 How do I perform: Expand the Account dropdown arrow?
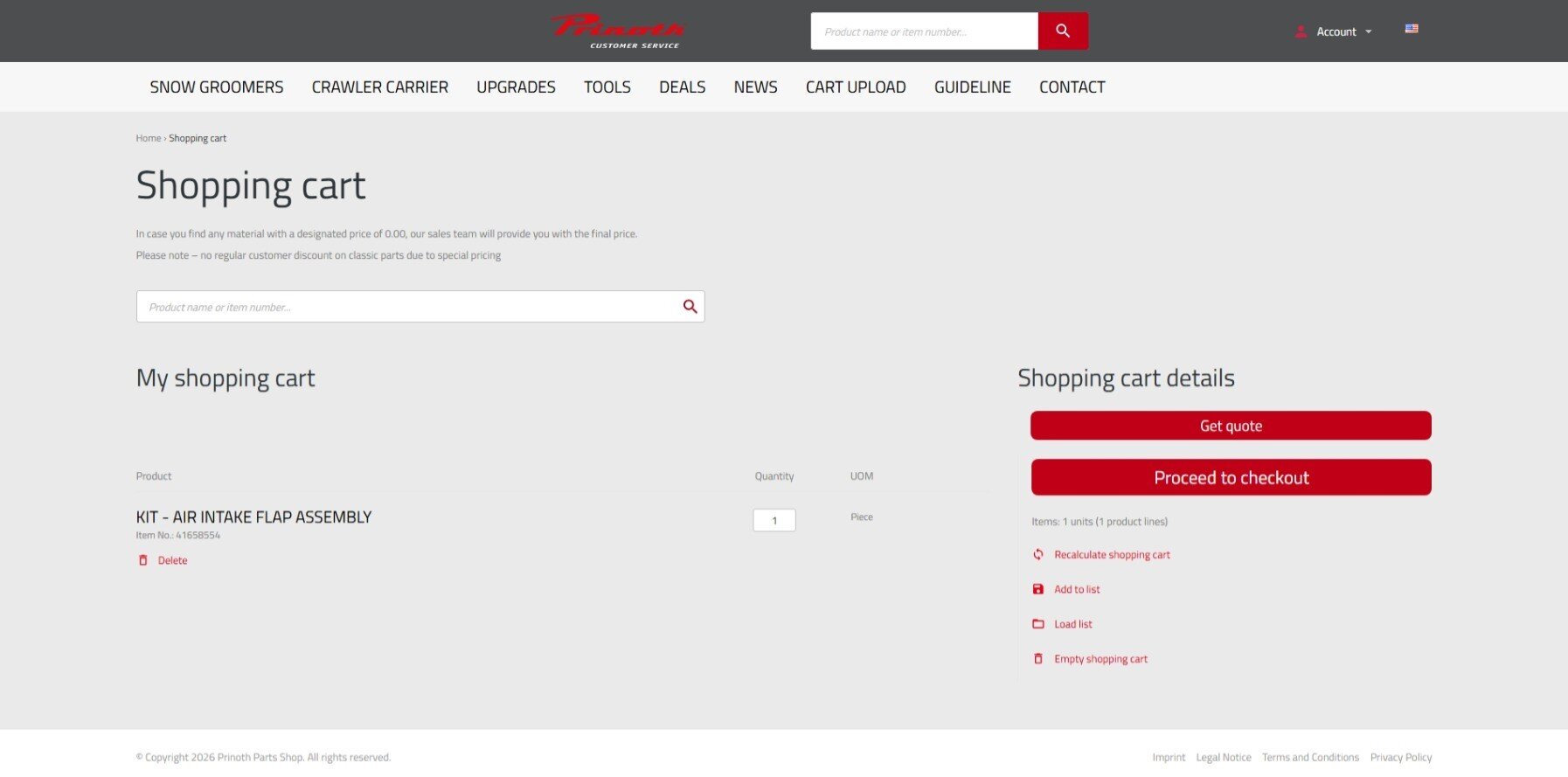(x=1369, y=31)
